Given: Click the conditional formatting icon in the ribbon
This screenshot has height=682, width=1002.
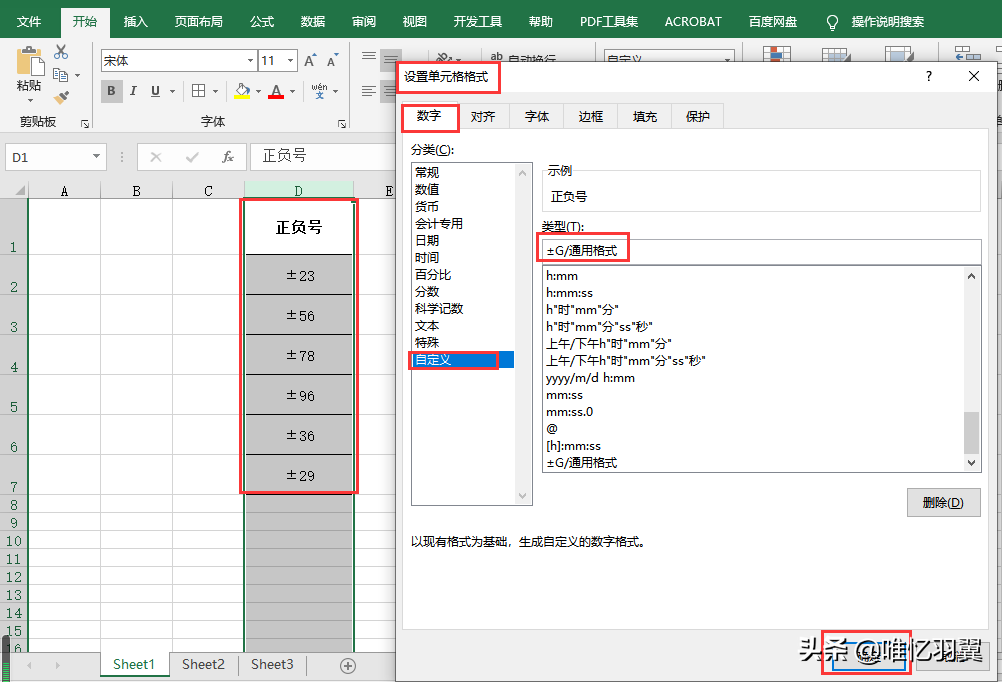Looking at the screenshot, I should pos(777,54).
